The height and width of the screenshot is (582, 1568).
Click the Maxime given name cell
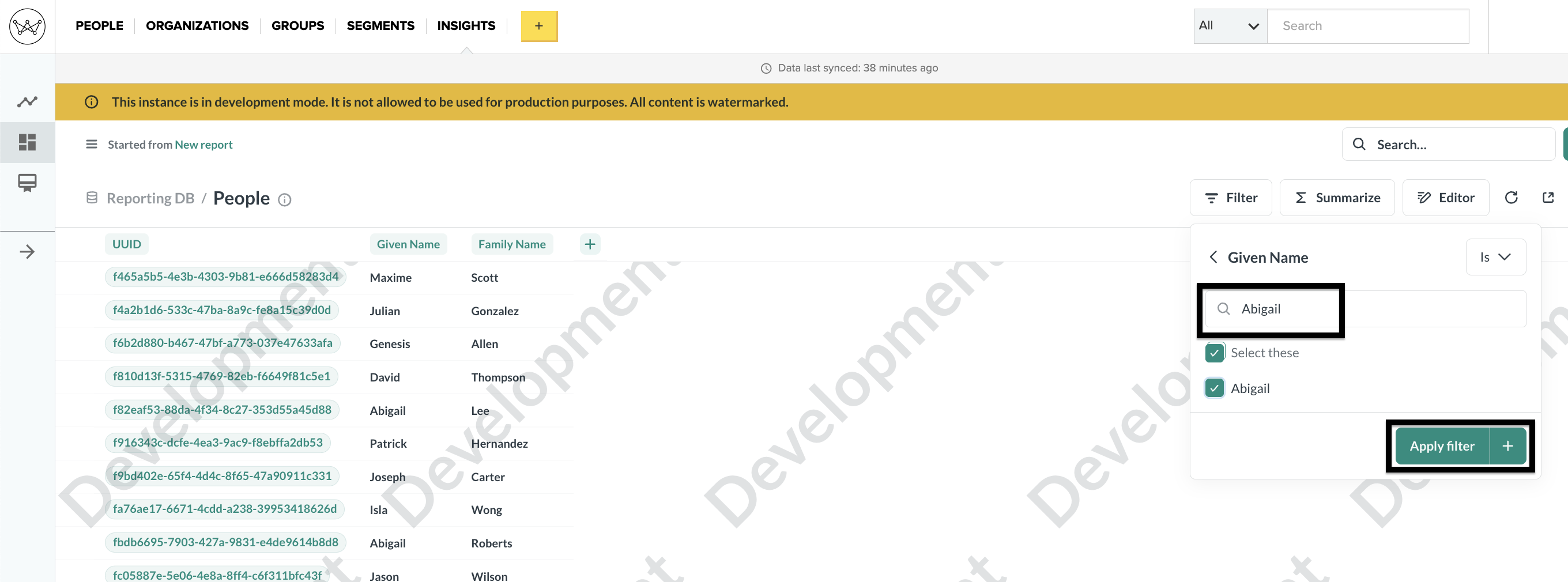(391, 278)
